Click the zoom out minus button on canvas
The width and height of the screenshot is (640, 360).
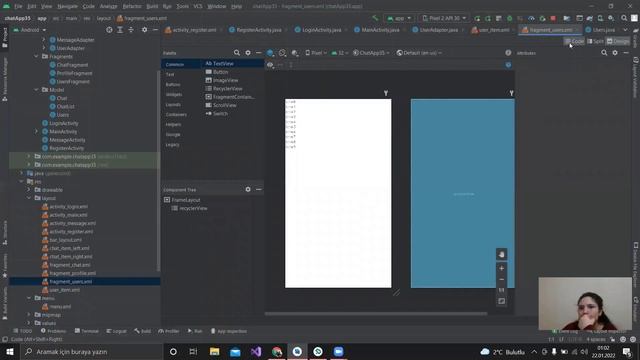coord(502,280)
